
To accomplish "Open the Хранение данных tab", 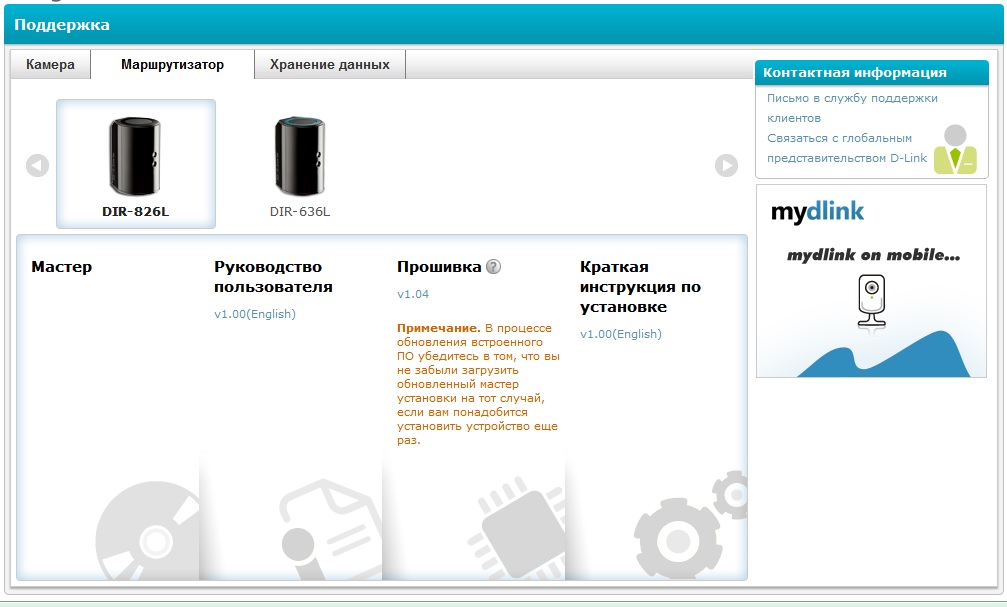I will [x=329, y=64].
